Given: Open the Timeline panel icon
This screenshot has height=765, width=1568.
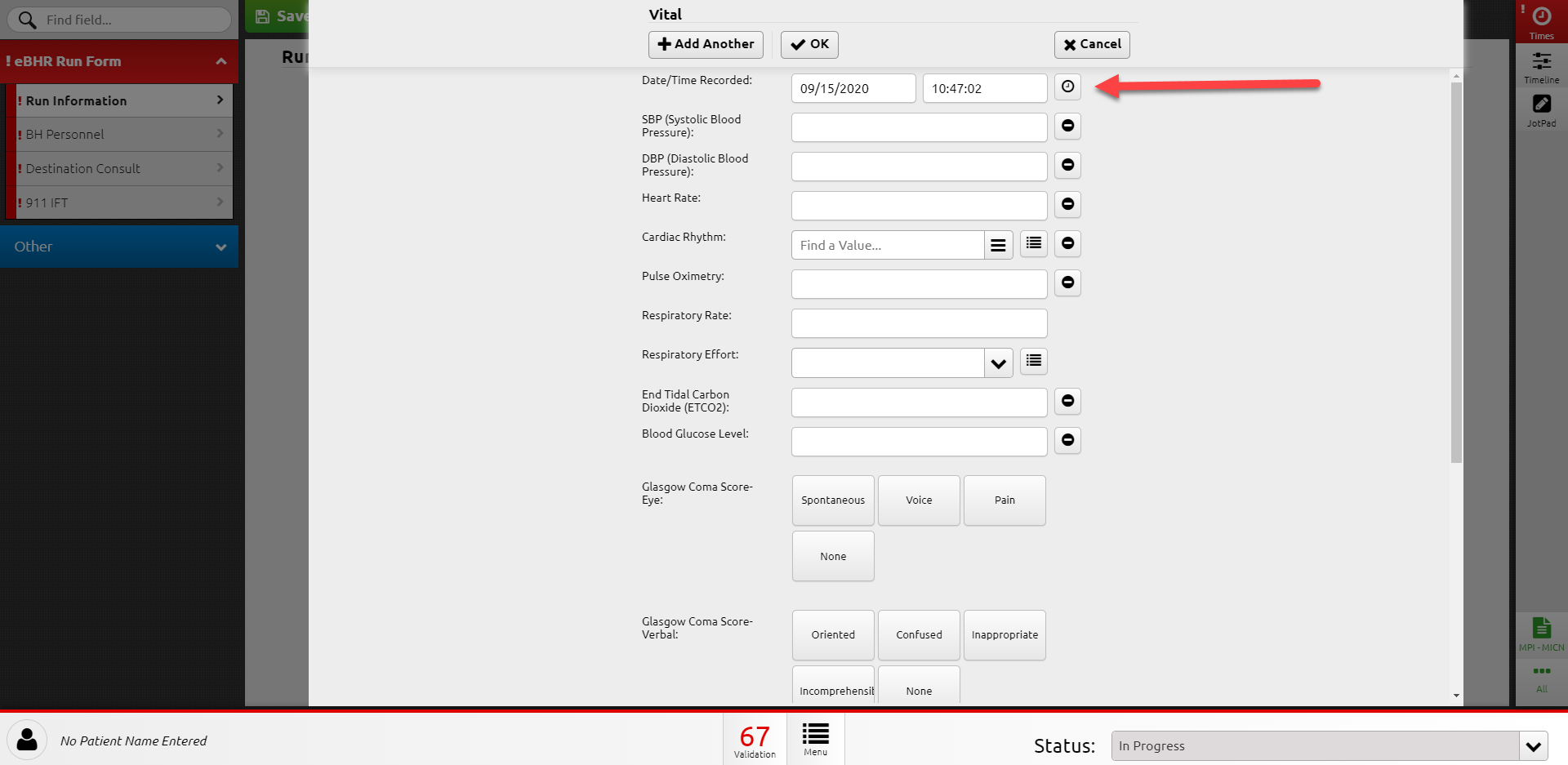Looking at the screenshot, I should pos(1541,67).
